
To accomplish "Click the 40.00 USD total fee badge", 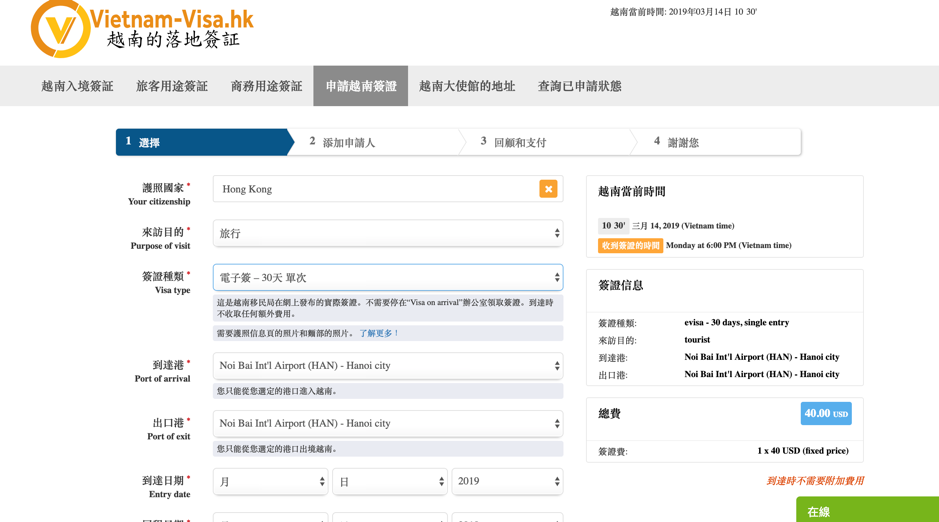I will [x=826, y=413].
